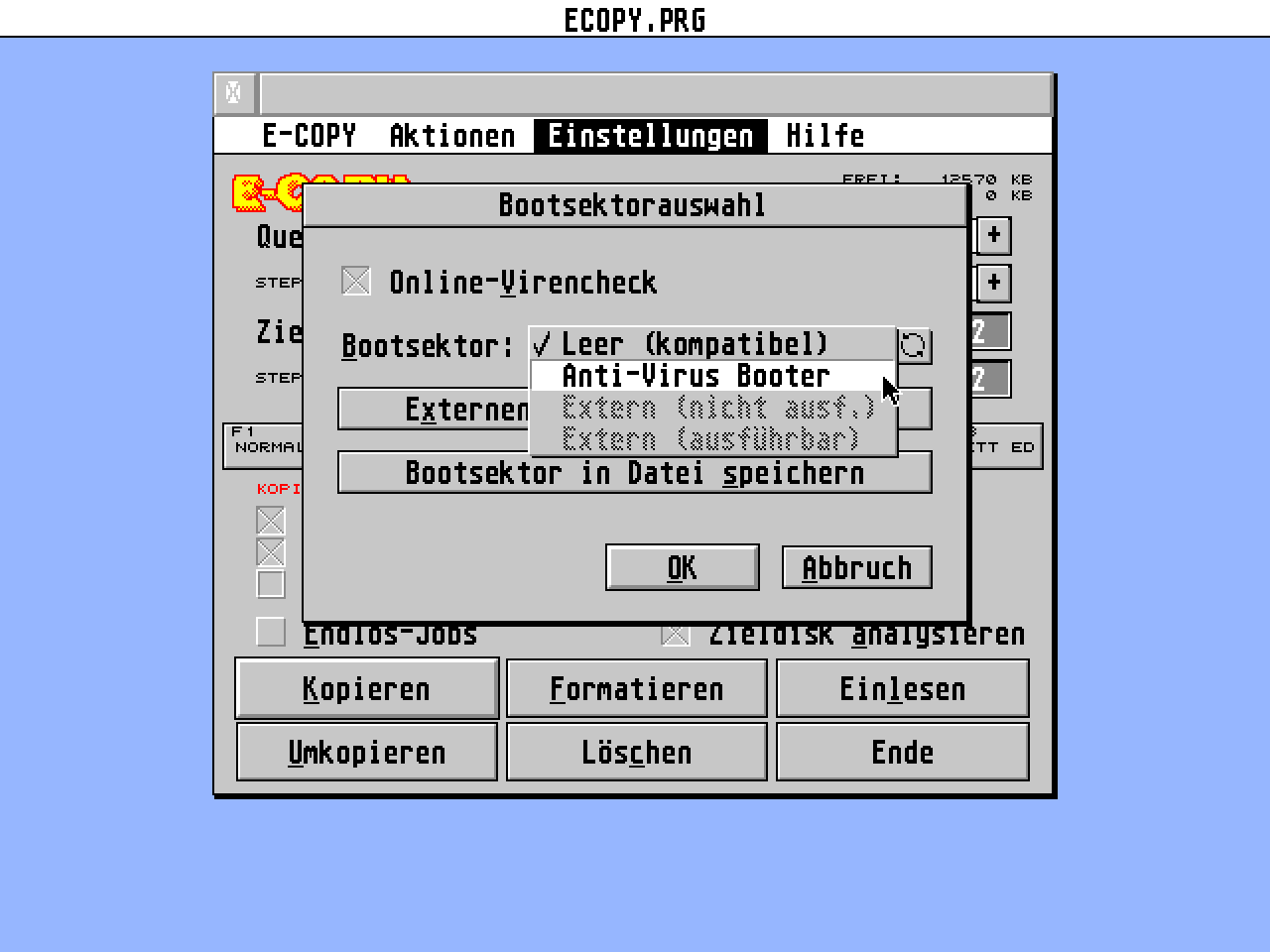The width and height of the screenshot is (1270, 952).
Task: Disable the Online-Virencheck checkbox
Action: click(x=355, y=281)
